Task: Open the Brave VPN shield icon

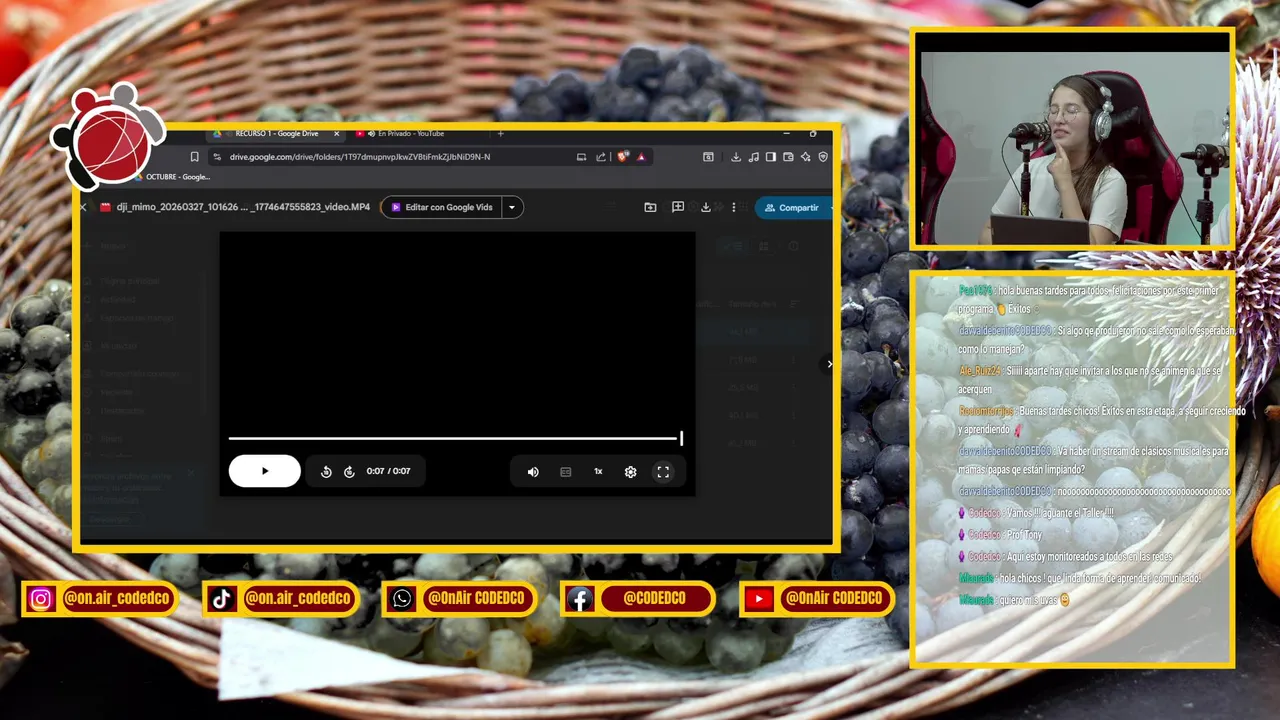Action: 823,157
